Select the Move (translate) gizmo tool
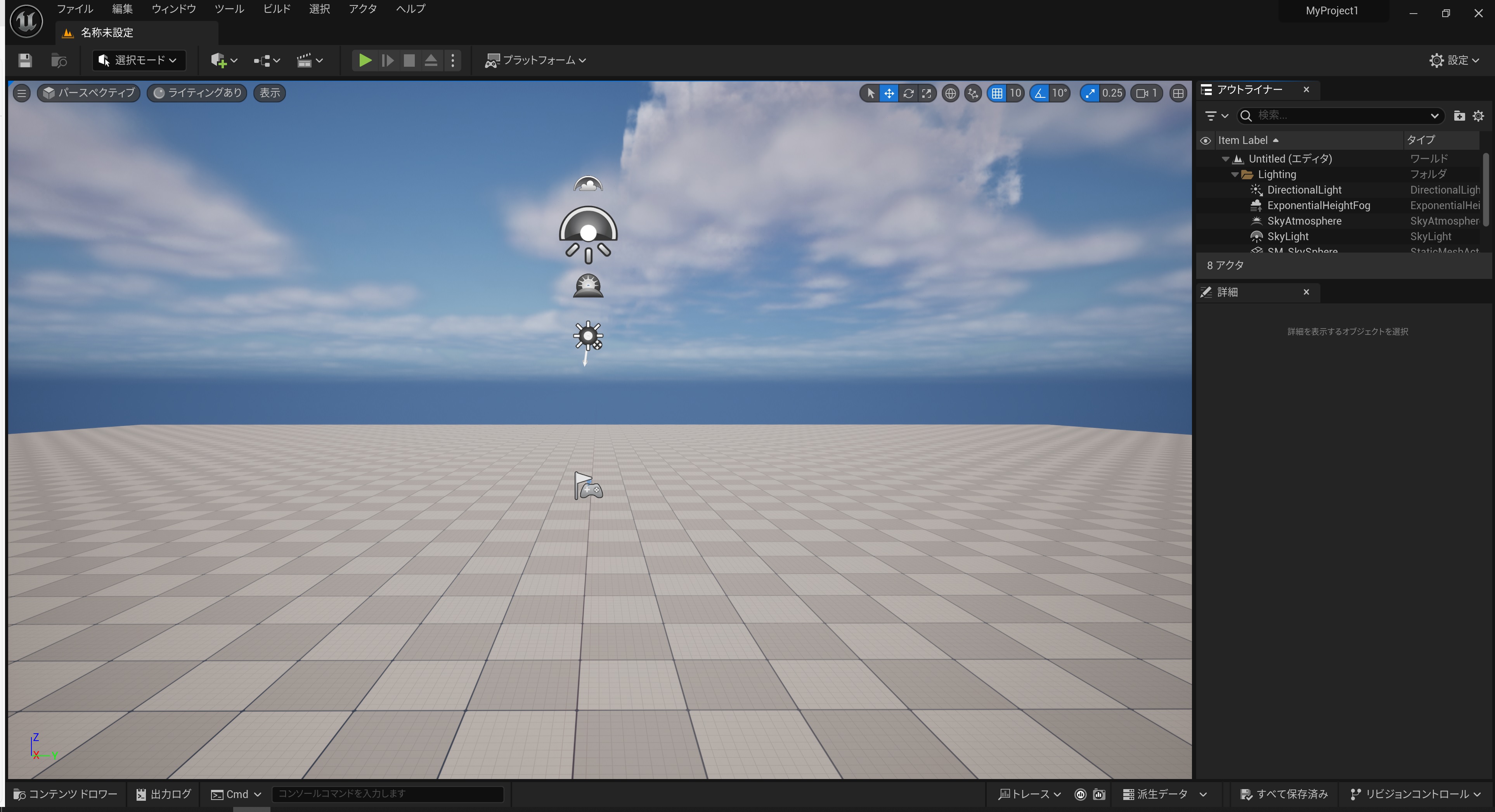1495x812 pixels. tap(889, 93)
